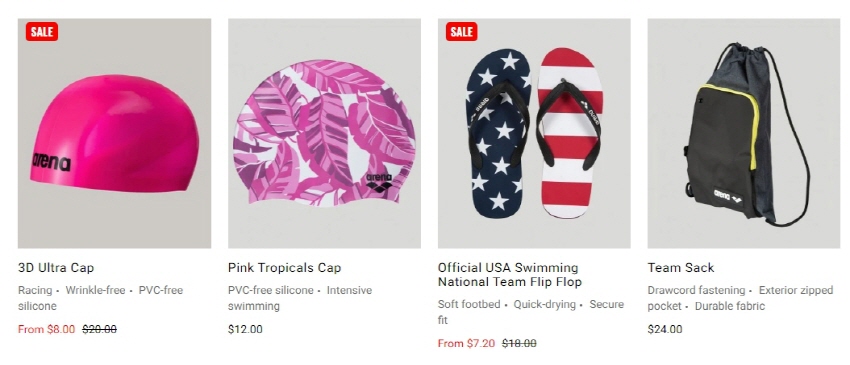The height and width of the screenshot is (365, 850).
Task: Click the PVC-free silicone Intensive swimming description
Action: pyautogui.click(x=300, y=298)
